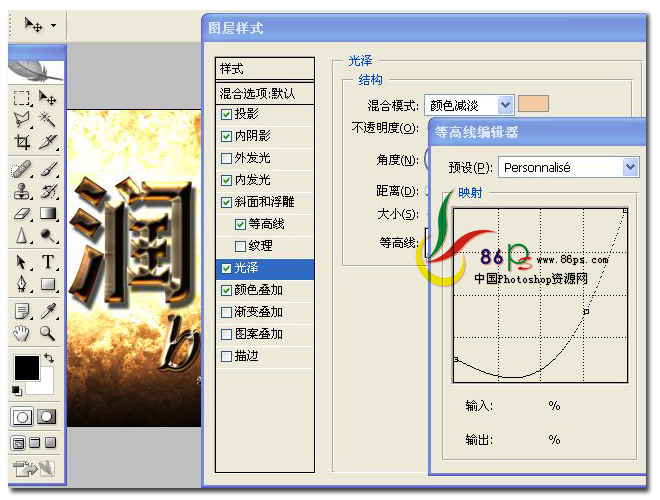Viewport: 660px width, 500px height.
Task: Enable the 描边 stroke checkbox
Action: [x=226, y=356]
